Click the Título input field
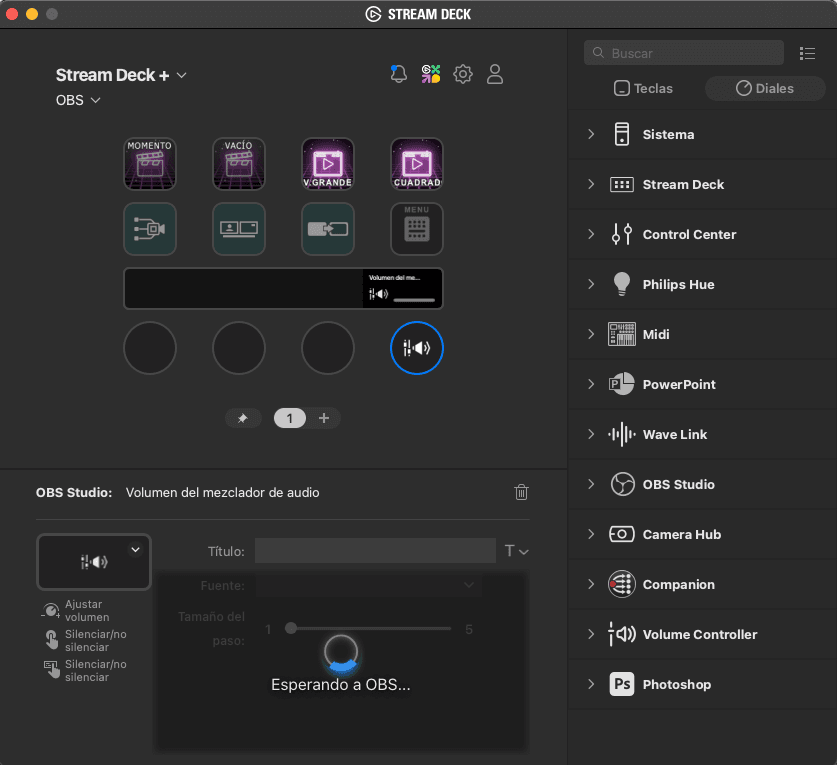This screenshot has height=765, width=837. click(375, 550)
